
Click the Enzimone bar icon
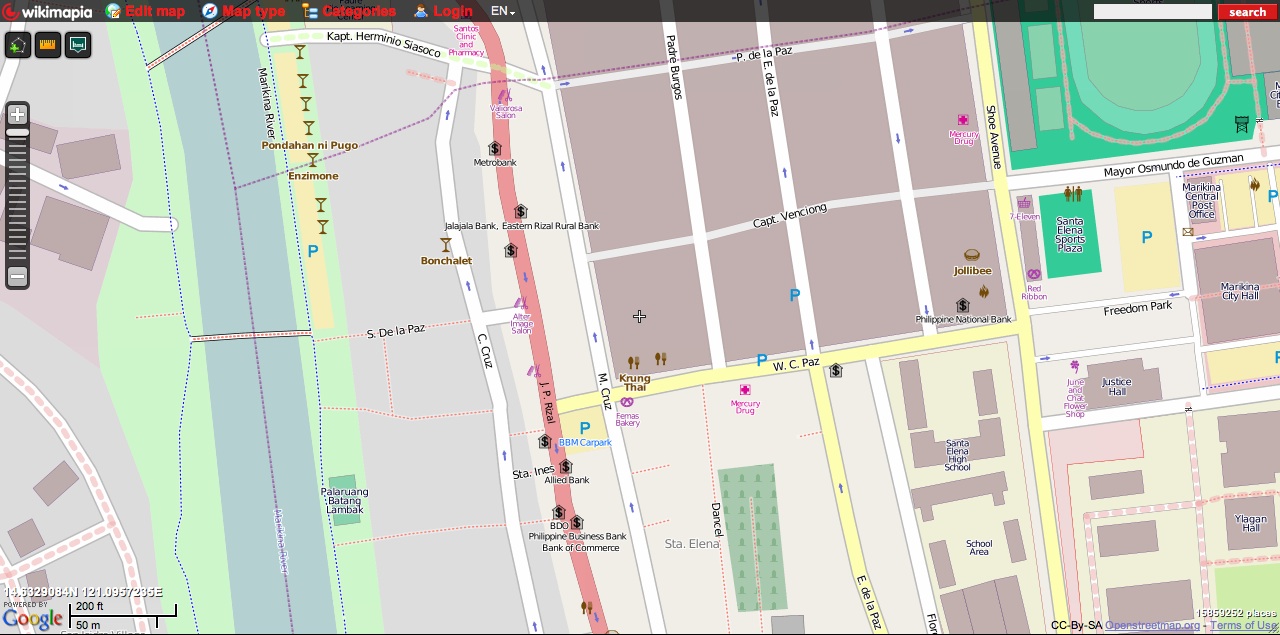[312, 160]
